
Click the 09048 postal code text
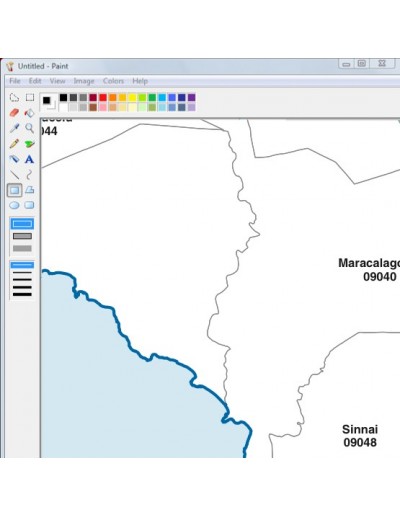[360, 442]
